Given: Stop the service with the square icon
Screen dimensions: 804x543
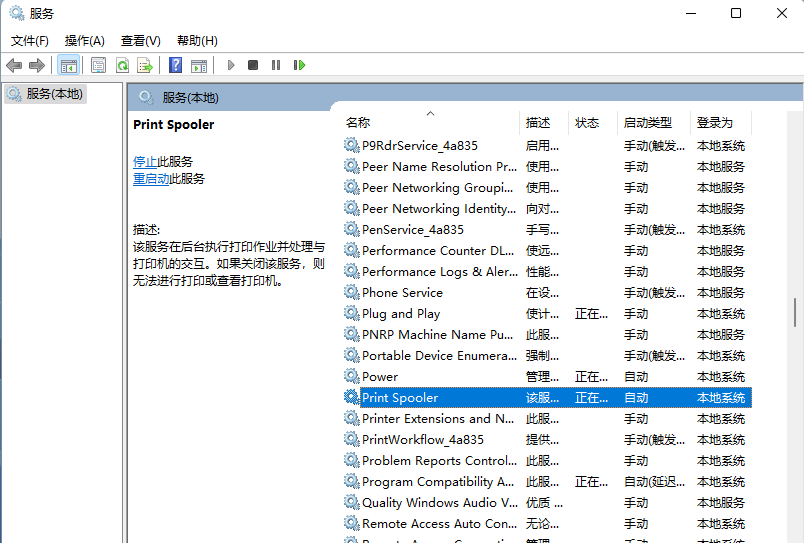Looking at the screenshot, I should pyautogui.click(x=253, y=65).
